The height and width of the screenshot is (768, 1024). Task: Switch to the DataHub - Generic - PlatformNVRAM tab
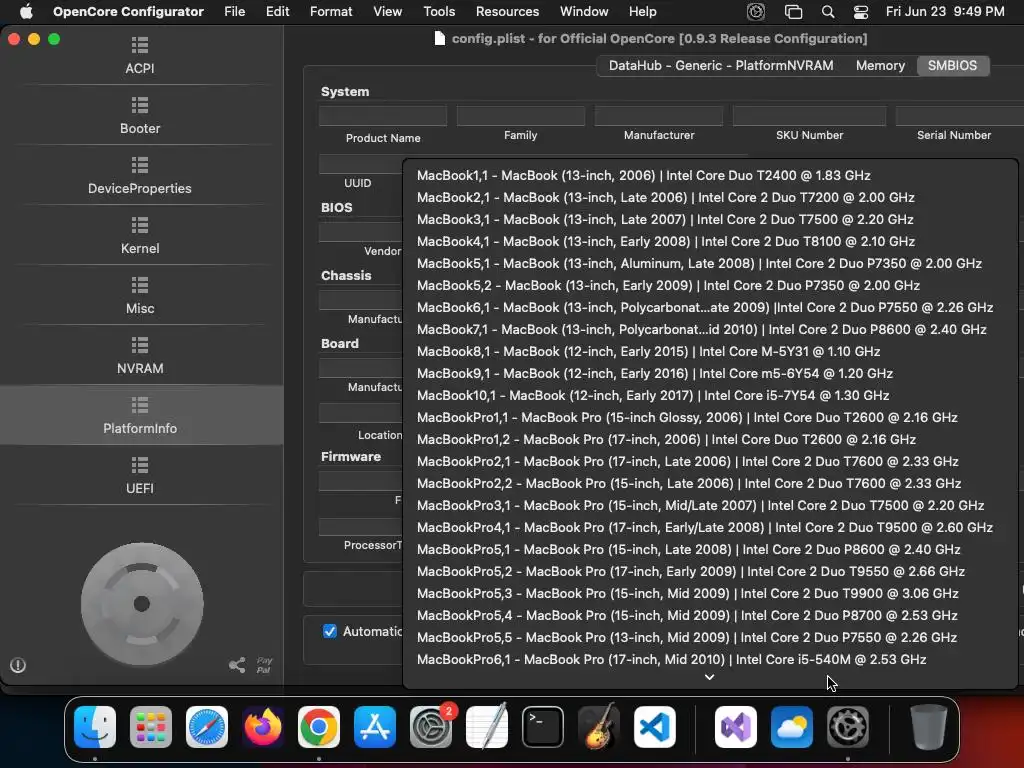(721, 65)
